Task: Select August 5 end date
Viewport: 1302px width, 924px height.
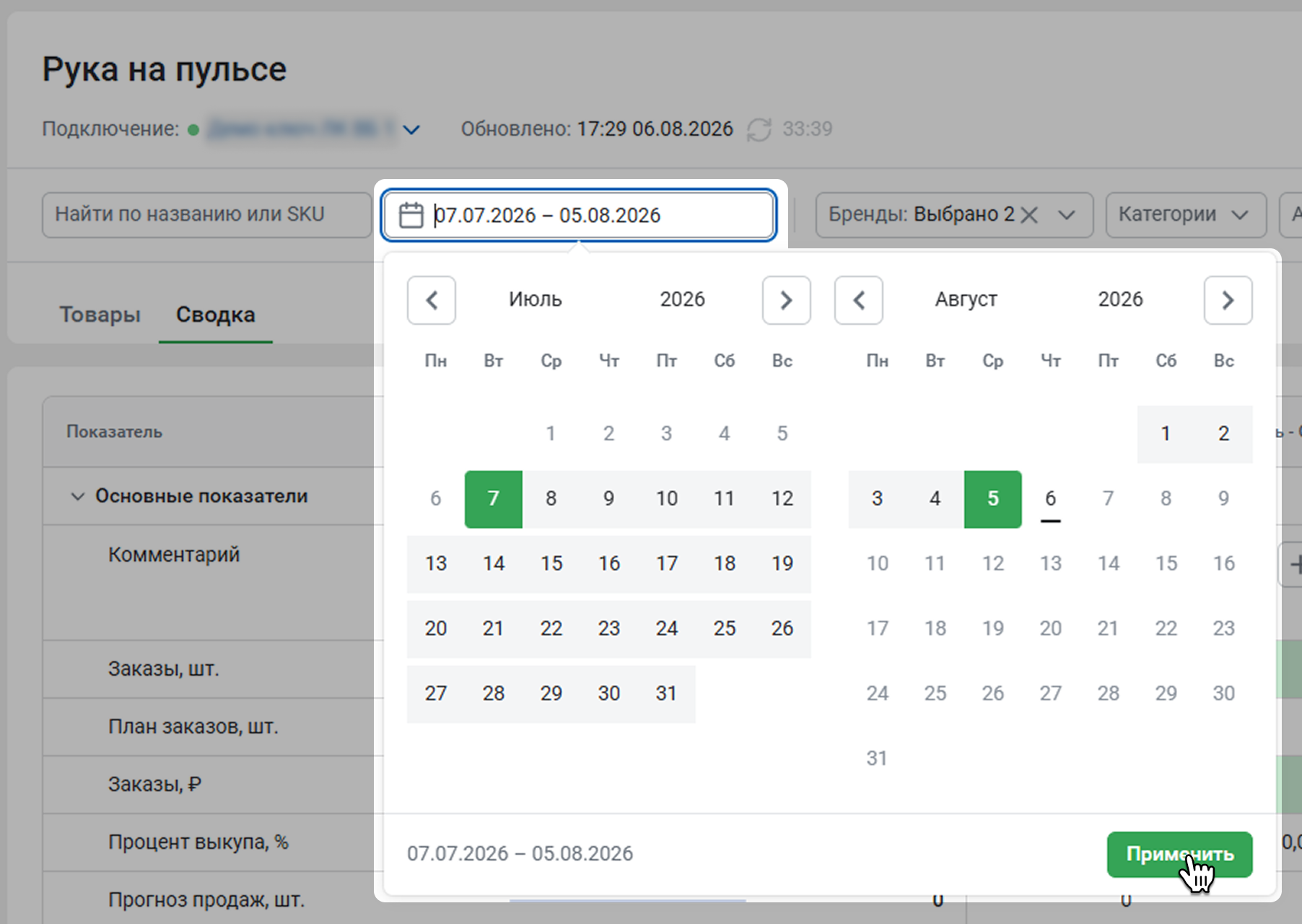Action: coord(993,499)
